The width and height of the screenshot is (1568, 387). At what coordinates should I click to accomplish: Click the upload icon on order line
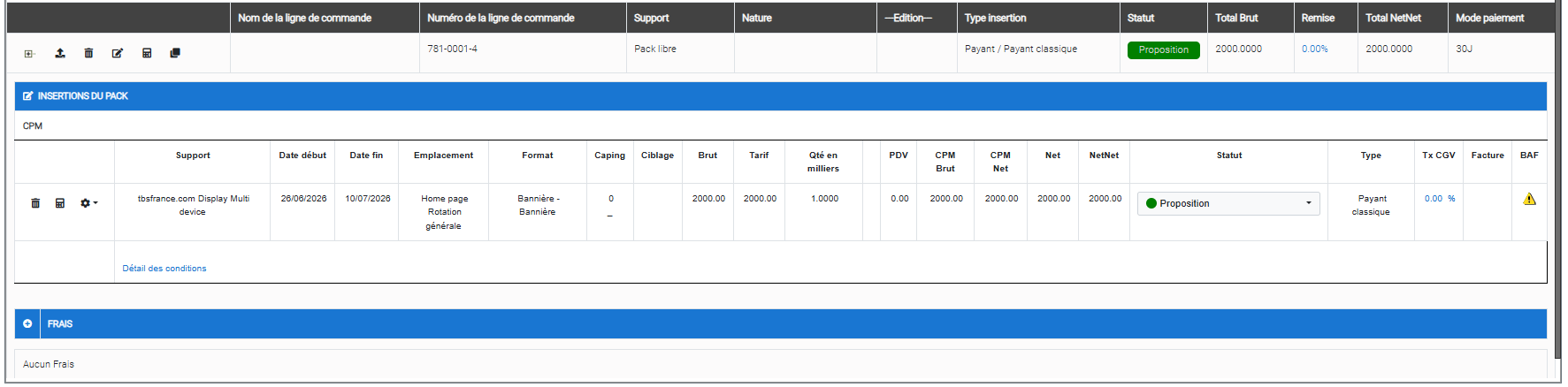60,53
